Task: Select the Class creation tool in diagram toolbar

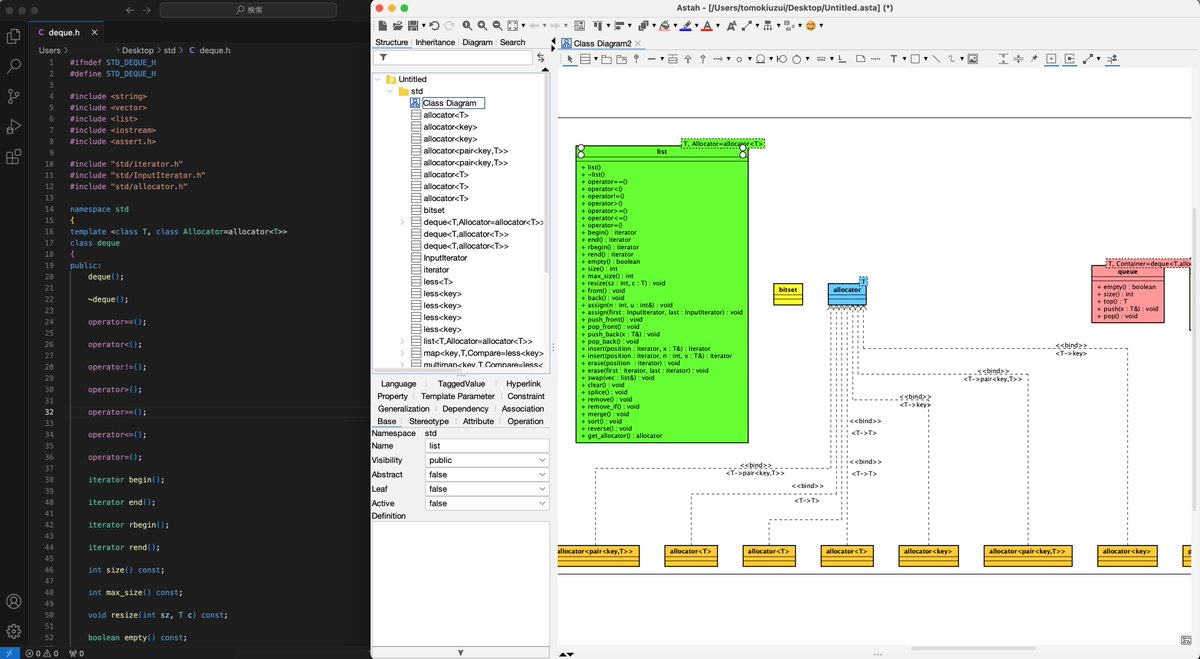Action: [585, 59]
